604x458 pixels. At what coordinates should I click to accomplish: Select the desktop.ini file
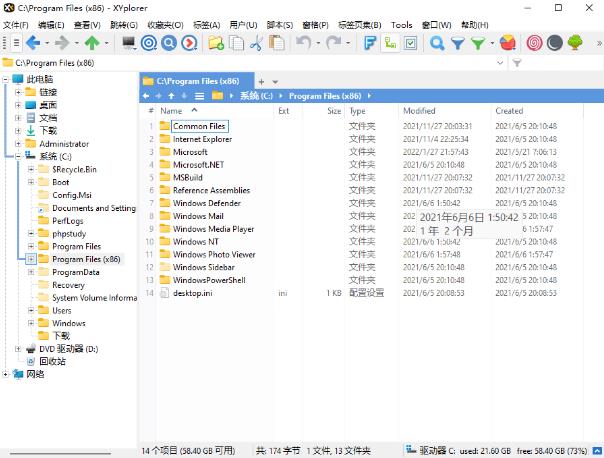pyautogui.click(x=192, y=293)
